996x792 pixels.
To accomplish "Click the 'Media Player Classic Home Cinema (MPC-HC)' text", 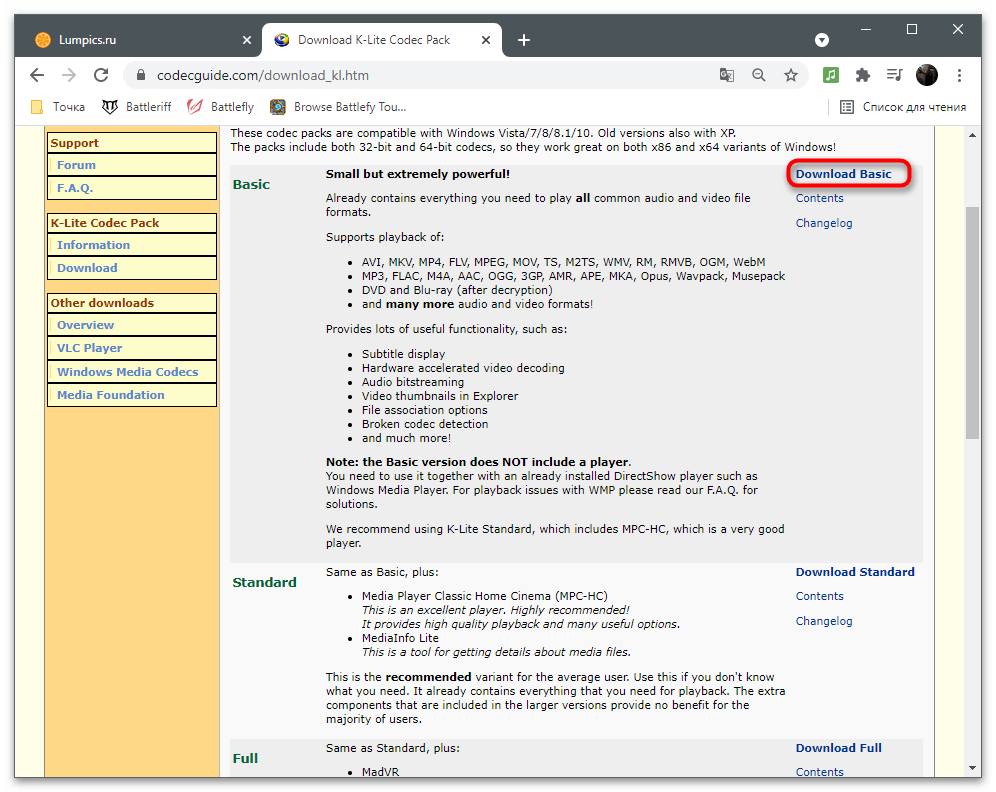I will click(x=485, y=596).
